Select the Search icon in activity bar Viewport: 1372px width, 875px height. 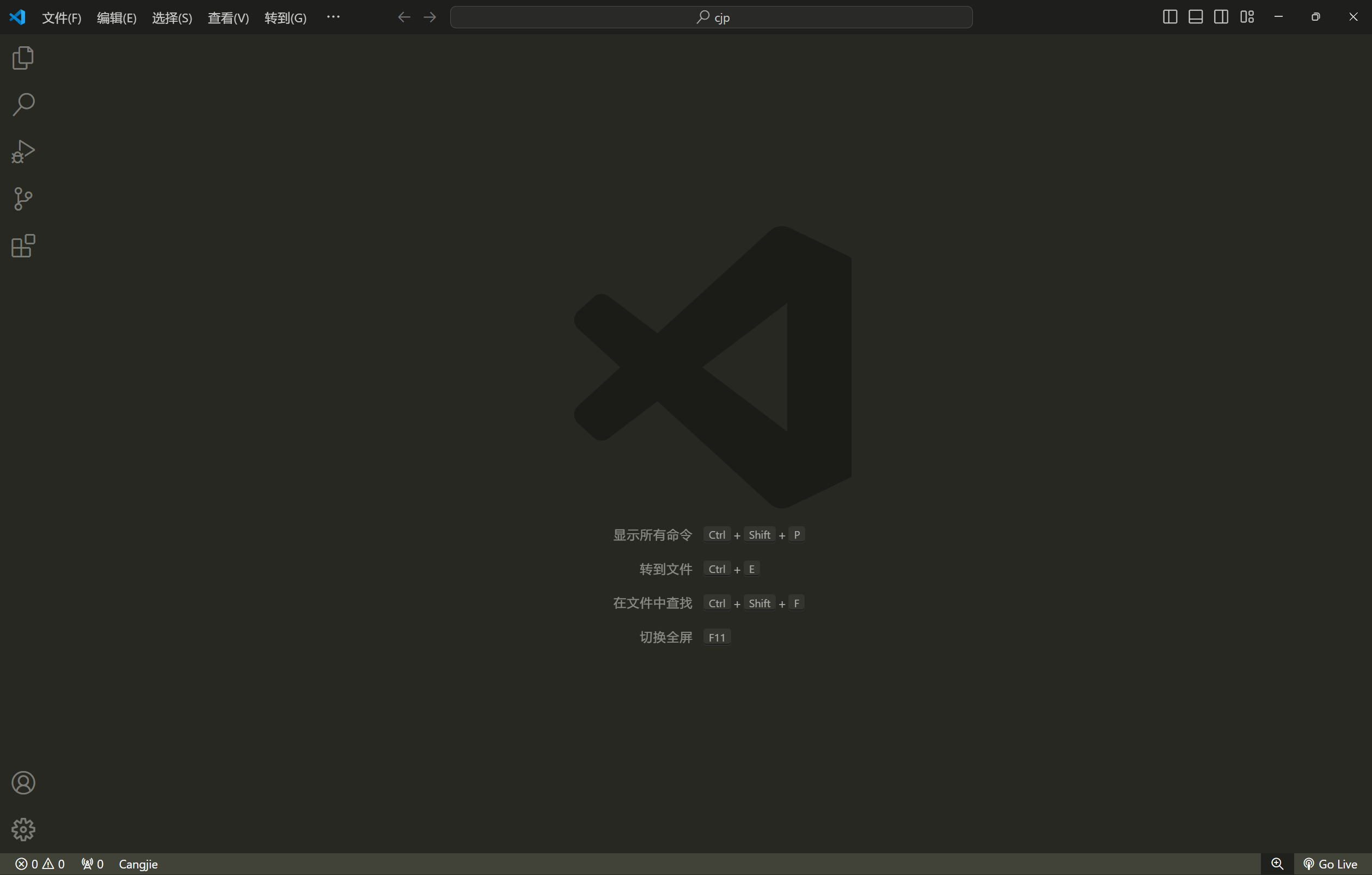pyautogui.click(x=23, y=103)
